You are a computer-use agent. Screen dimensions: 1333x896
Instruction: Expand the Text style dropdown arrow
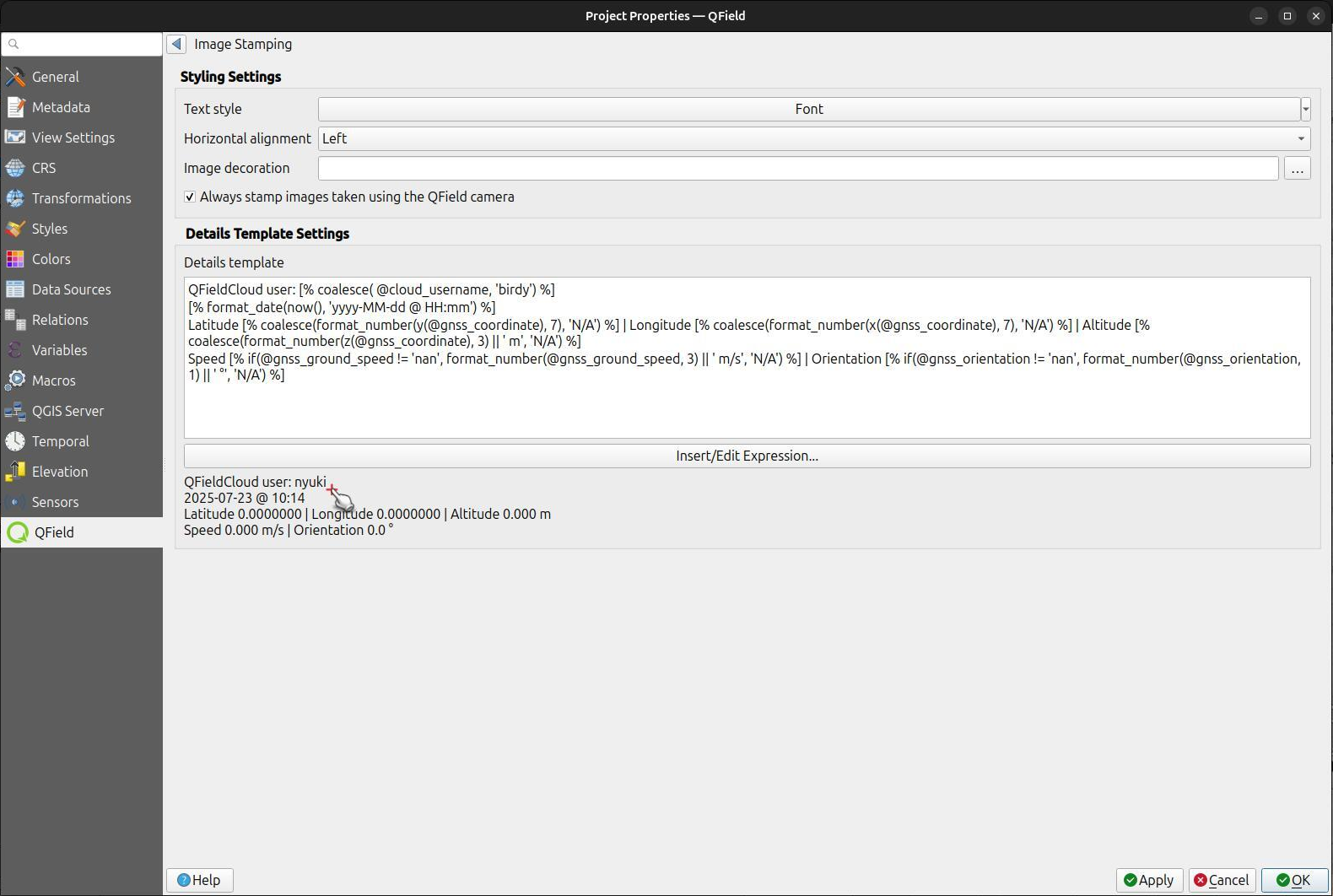click(x=1305, y=109)
